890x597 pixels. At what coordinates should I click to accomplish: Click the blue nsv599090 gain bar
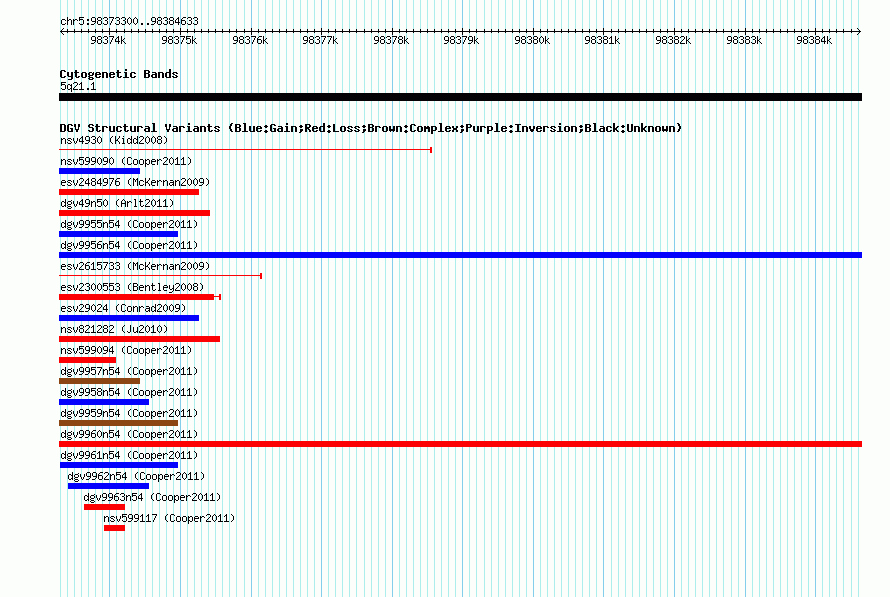(99, 171)
